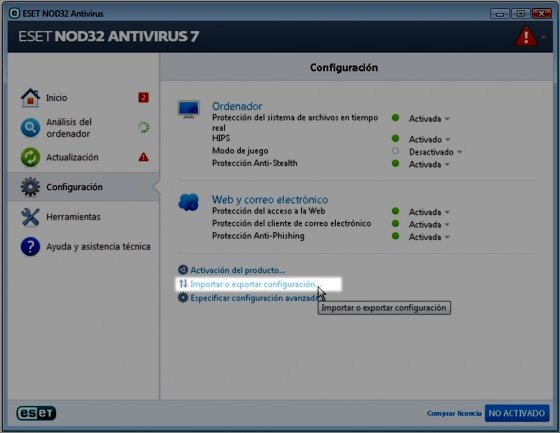Open Activada dropdown for real-time file system protection
The width and height of the screenshot is (560, 433).
429,119
